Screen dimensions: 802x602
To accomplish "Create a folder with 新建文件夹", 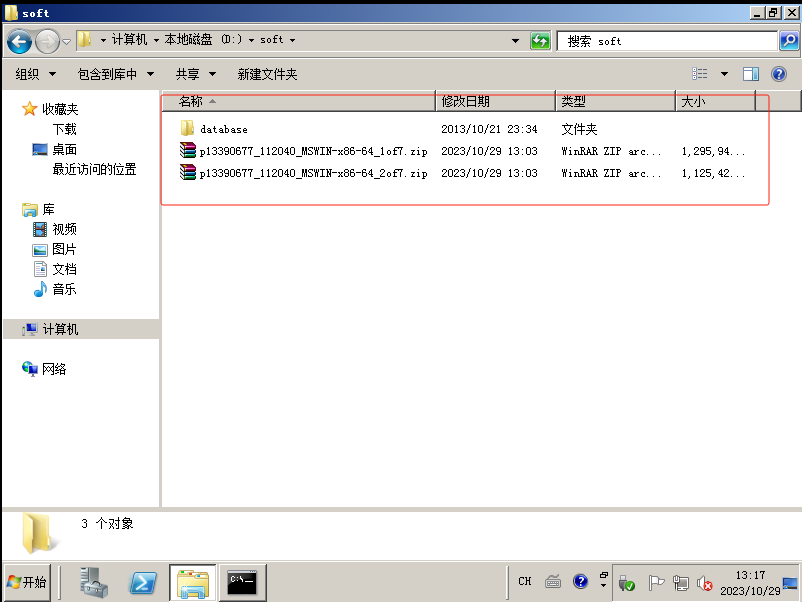I will (x=267, y=74).
